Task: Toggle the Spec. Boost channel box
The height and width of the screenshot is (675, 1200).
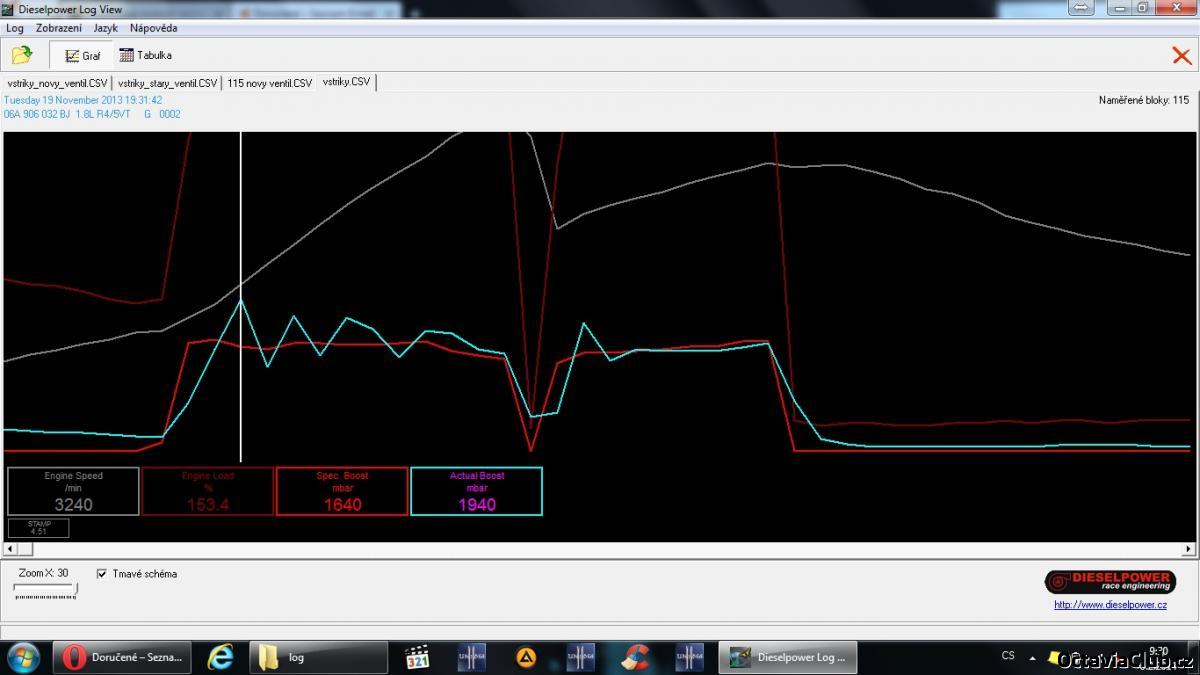Action: [342, 491]
